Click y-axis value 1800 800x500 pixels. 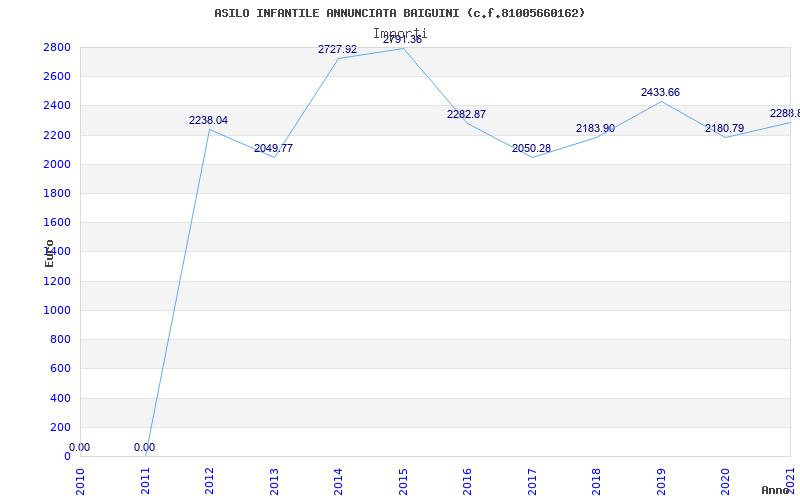[57, 193]
